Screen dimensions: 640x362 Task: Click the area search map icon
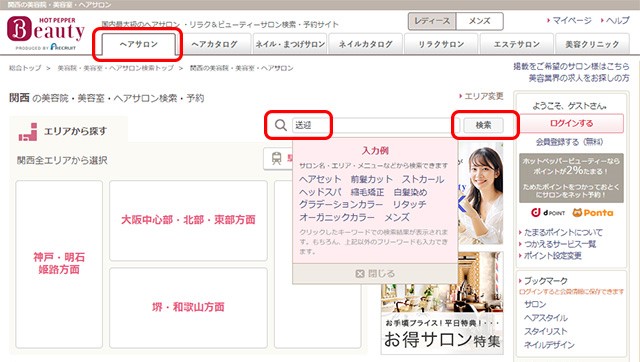28,131
